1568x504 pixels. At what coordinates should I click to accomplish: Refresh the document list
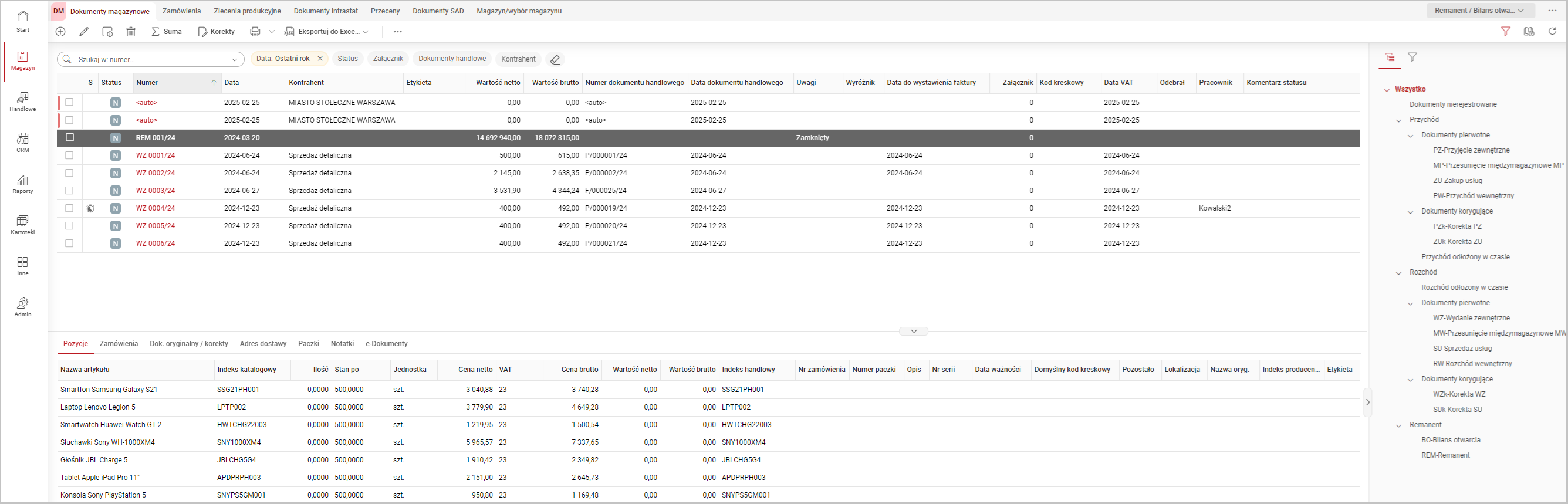coord(1552,32)
